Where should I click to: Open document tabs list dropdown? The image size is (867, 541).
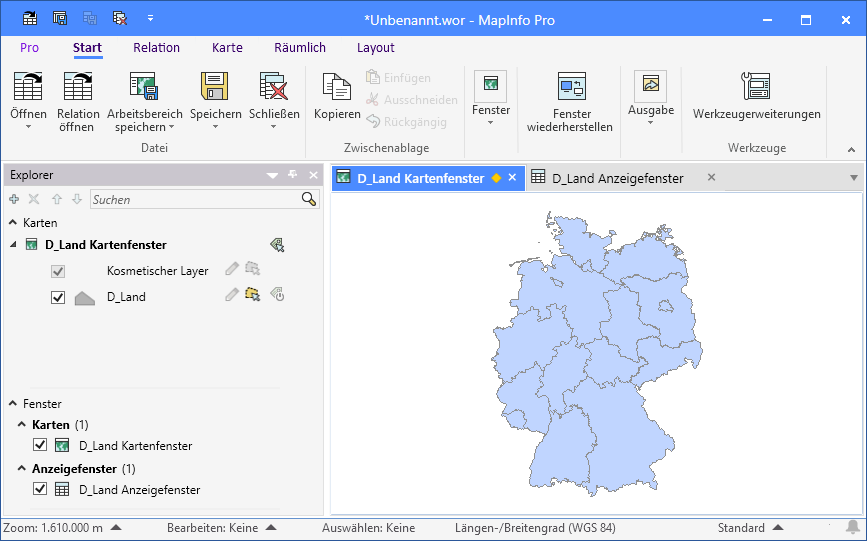point(854,178)
